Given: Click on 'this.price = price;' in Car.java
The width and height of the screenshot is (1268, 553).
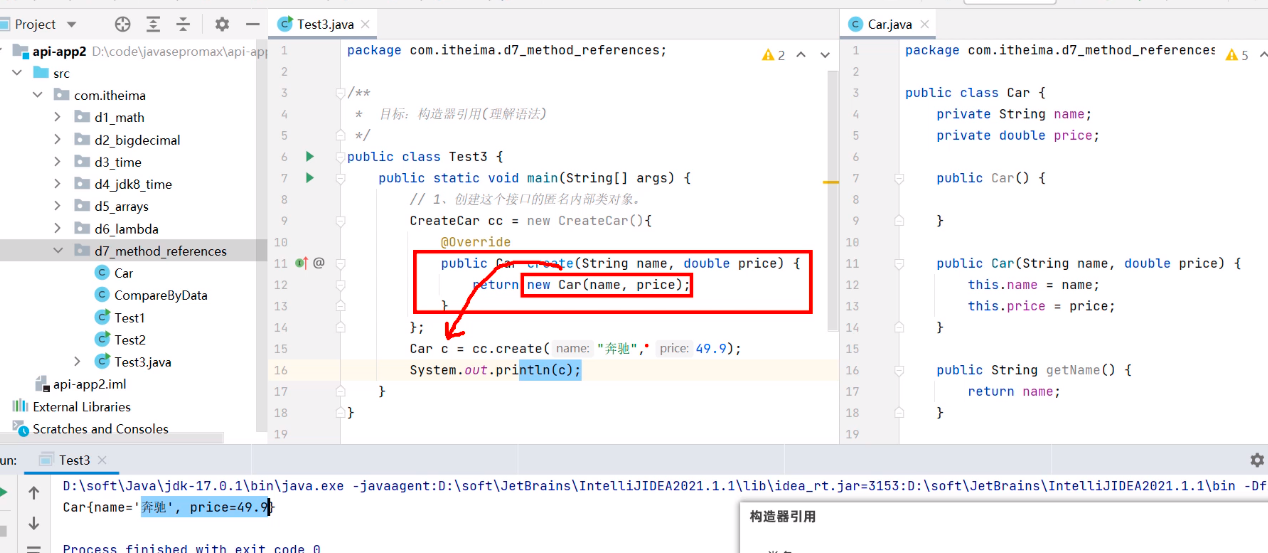Looking at the screenshot, I should [1041, 306].
